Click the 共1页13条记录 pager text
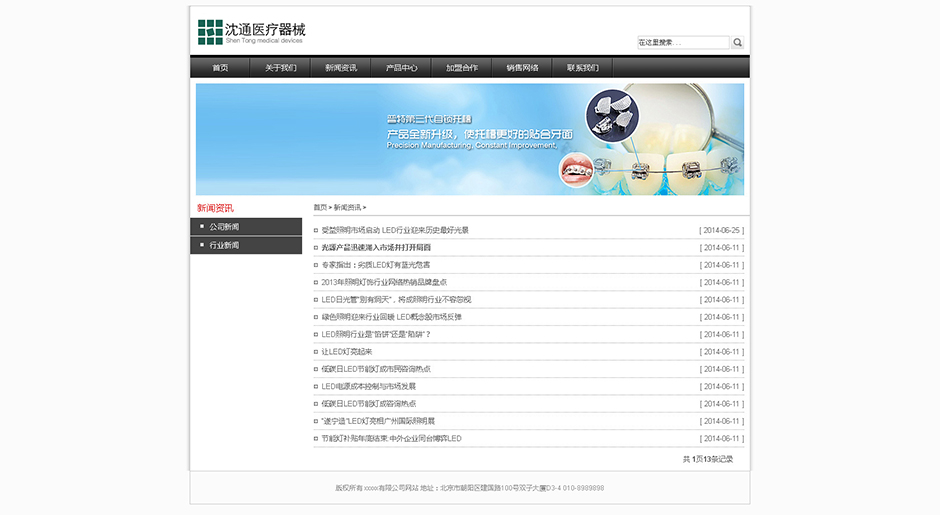Viewport: 940px width, 515px height. [x=708, y=459]
